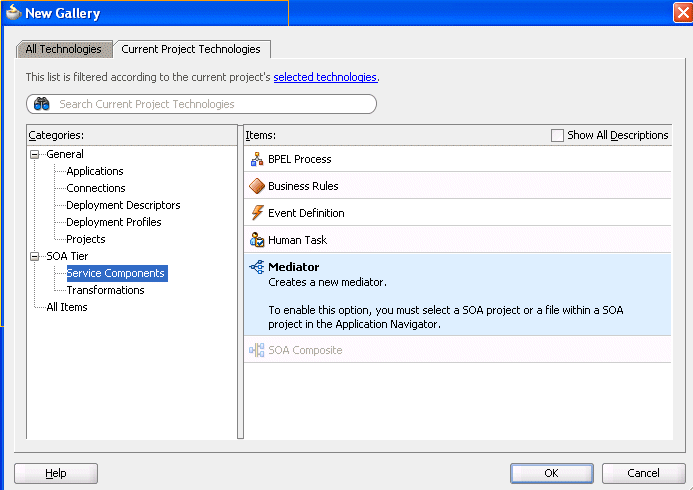Click the binoculars search icon

coord(42,104)
